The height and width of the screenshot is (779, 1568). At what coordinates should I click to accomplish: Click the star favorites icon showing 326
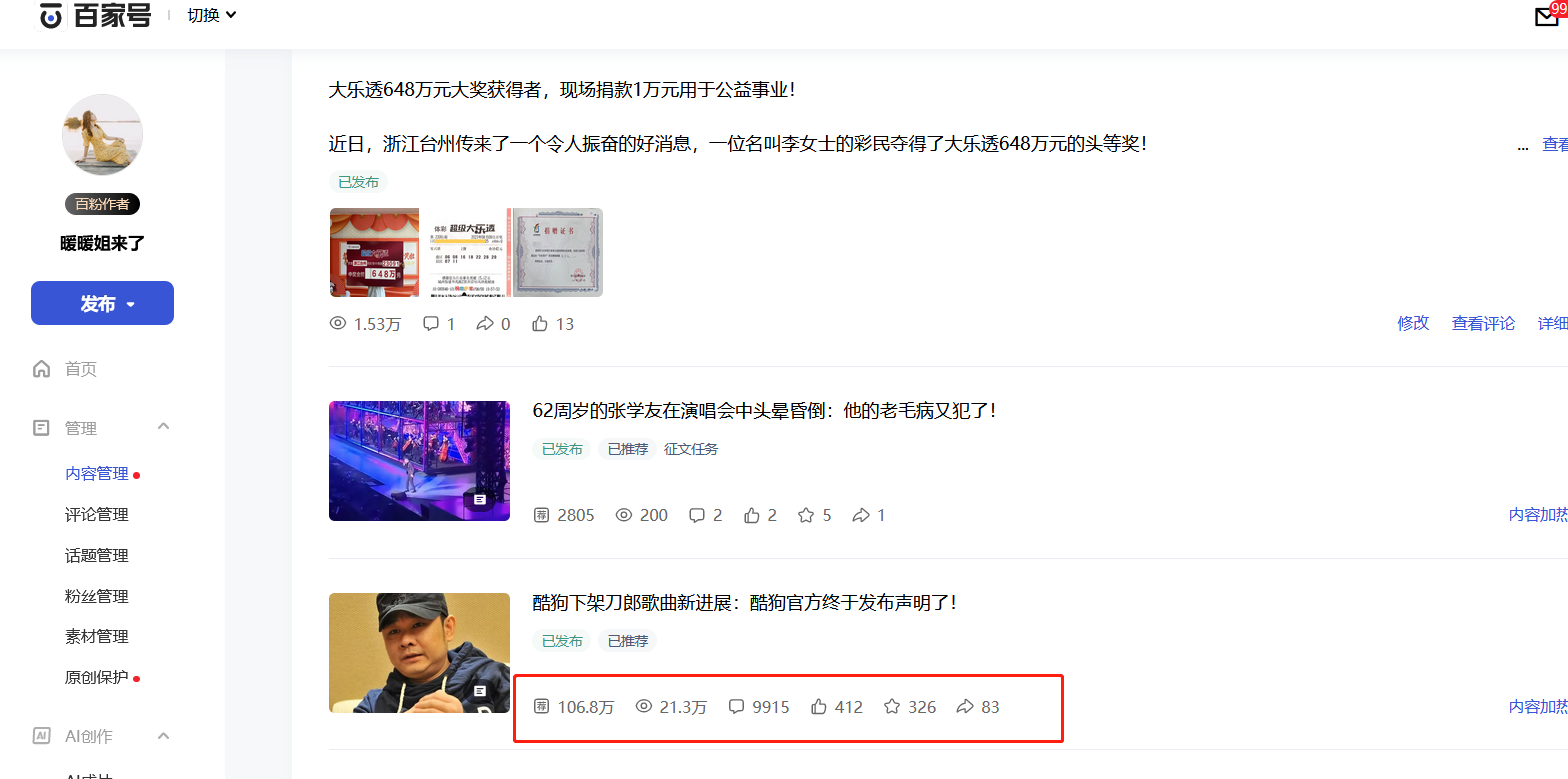[892, 707]
